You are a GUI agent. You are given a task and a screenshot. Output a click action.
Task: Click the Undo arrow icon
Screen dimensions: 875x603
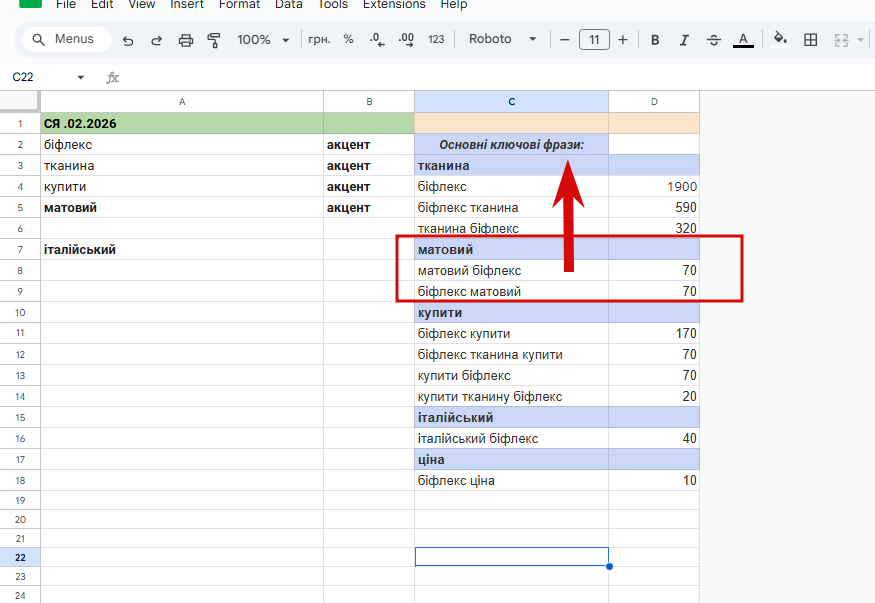pyautogui.click(x=128, y=40)
